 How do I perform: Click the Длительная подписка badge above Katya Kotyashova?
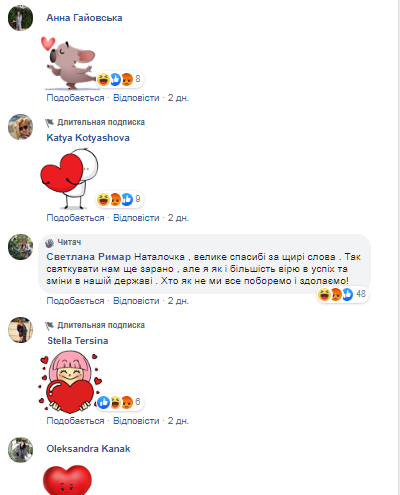tap(95, 122)
